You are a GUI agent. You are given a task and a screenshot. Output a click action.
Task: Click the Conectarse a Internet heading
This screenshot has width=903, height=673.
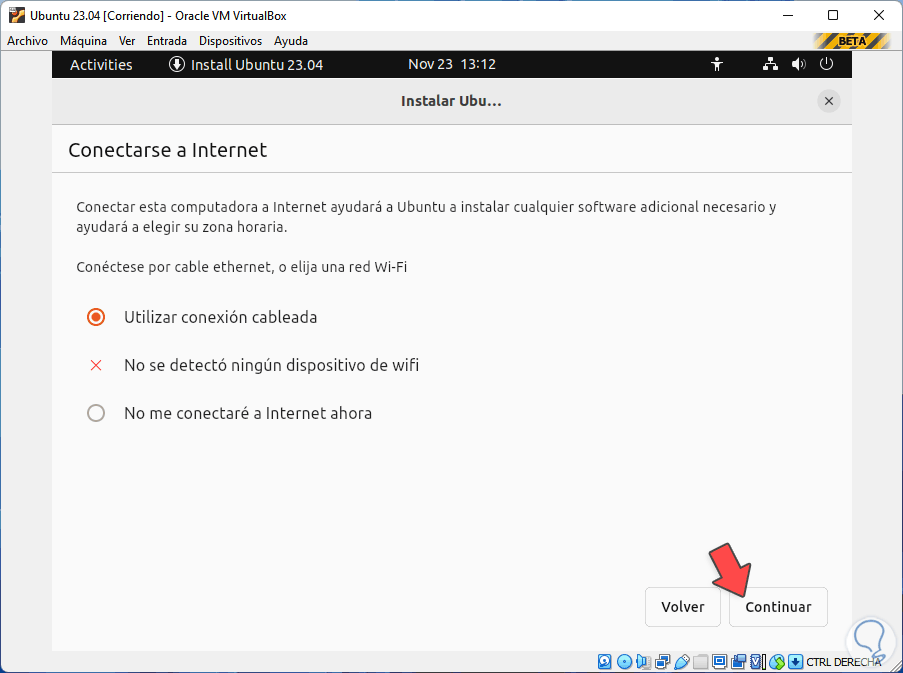click(x=168, y=150)
